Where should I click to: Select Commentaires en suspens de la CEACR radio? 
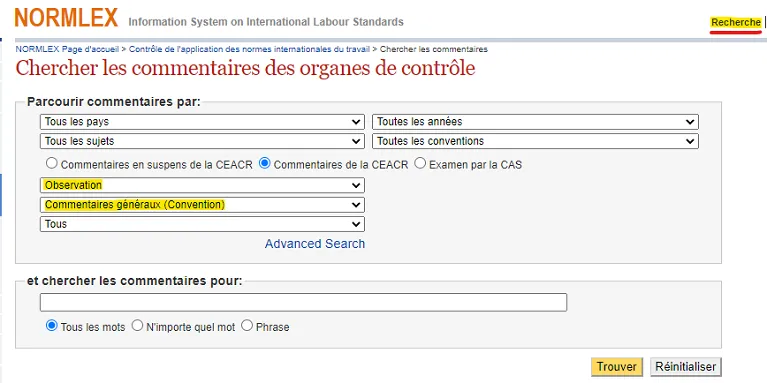[51, 164]
